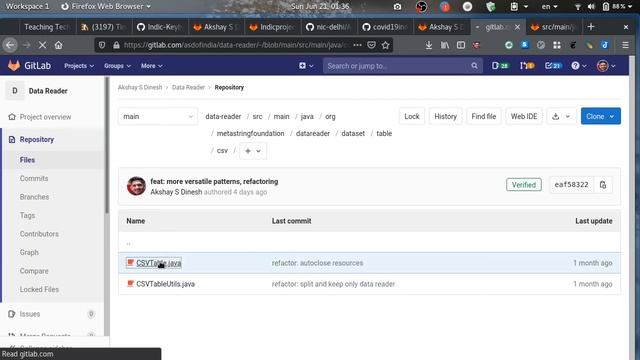640x360 pixels.
Task: Open the Web IDE button
Action: pyautogui.click(x=524, y=116)
